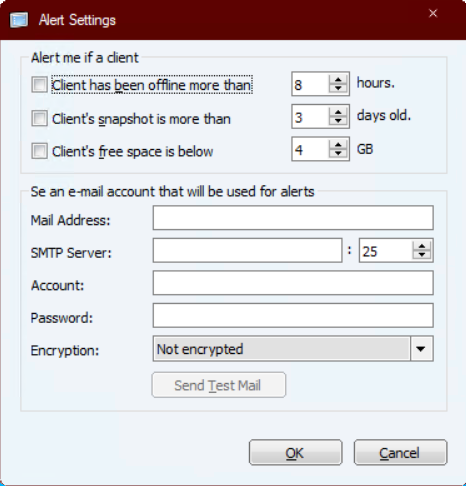The width and height of the screenshot is (466, 486).
Task: Click the Alert Settings window icon
Action: [19, 20]
